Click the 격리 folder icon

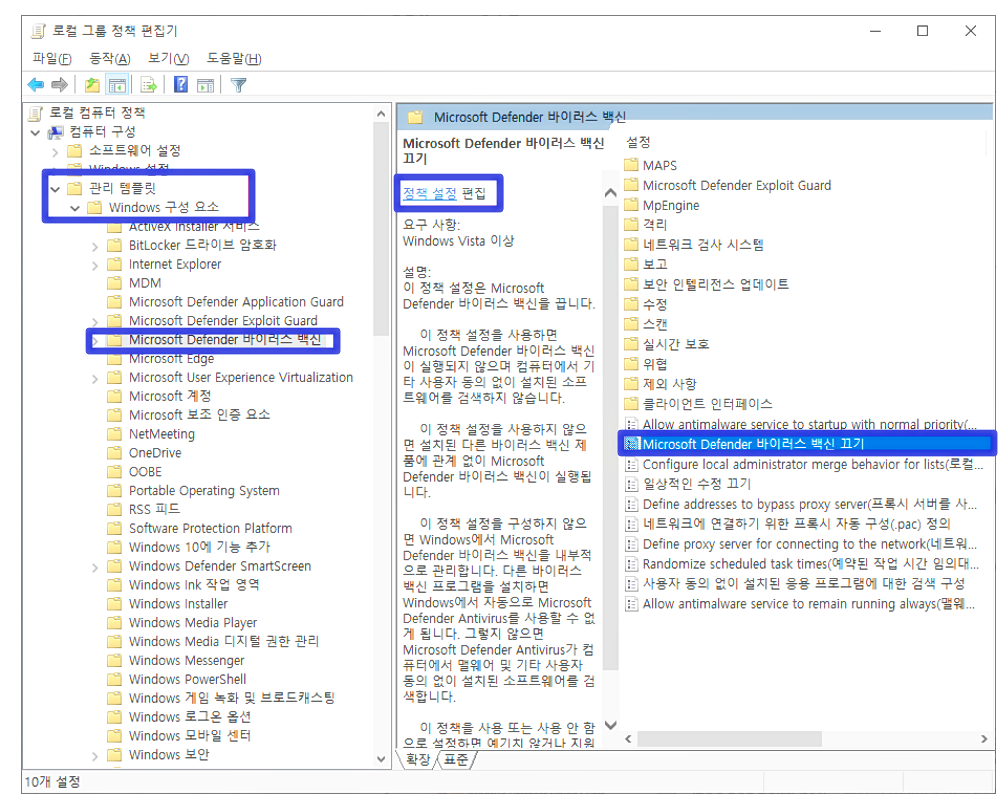click(631, 224)
